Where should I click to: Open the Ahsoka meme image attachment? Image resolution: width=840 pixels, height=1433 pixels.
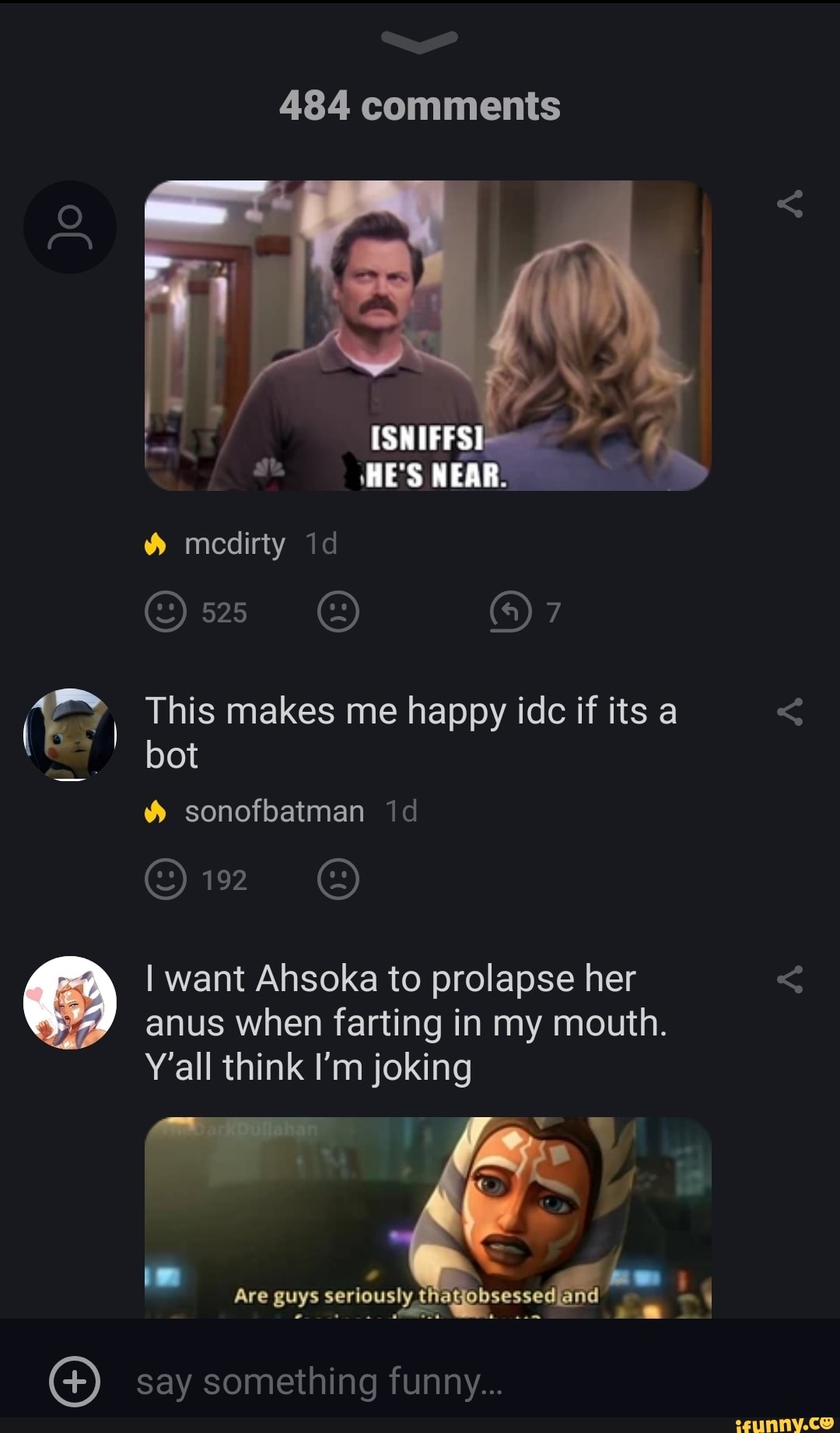428,1218
